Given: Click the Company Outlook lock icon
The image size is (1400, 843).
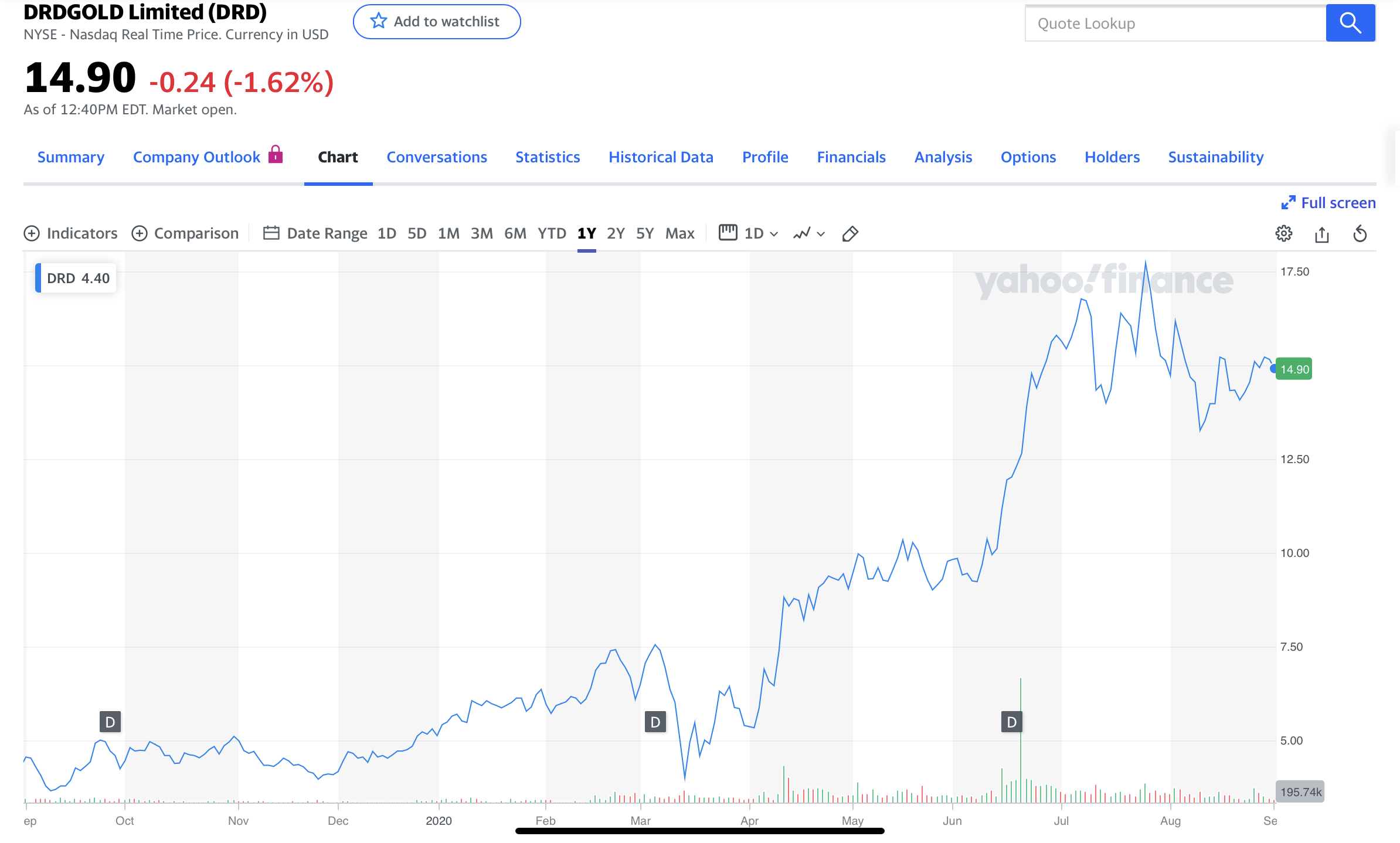Looking at the screenshot, I should point(276,155).
